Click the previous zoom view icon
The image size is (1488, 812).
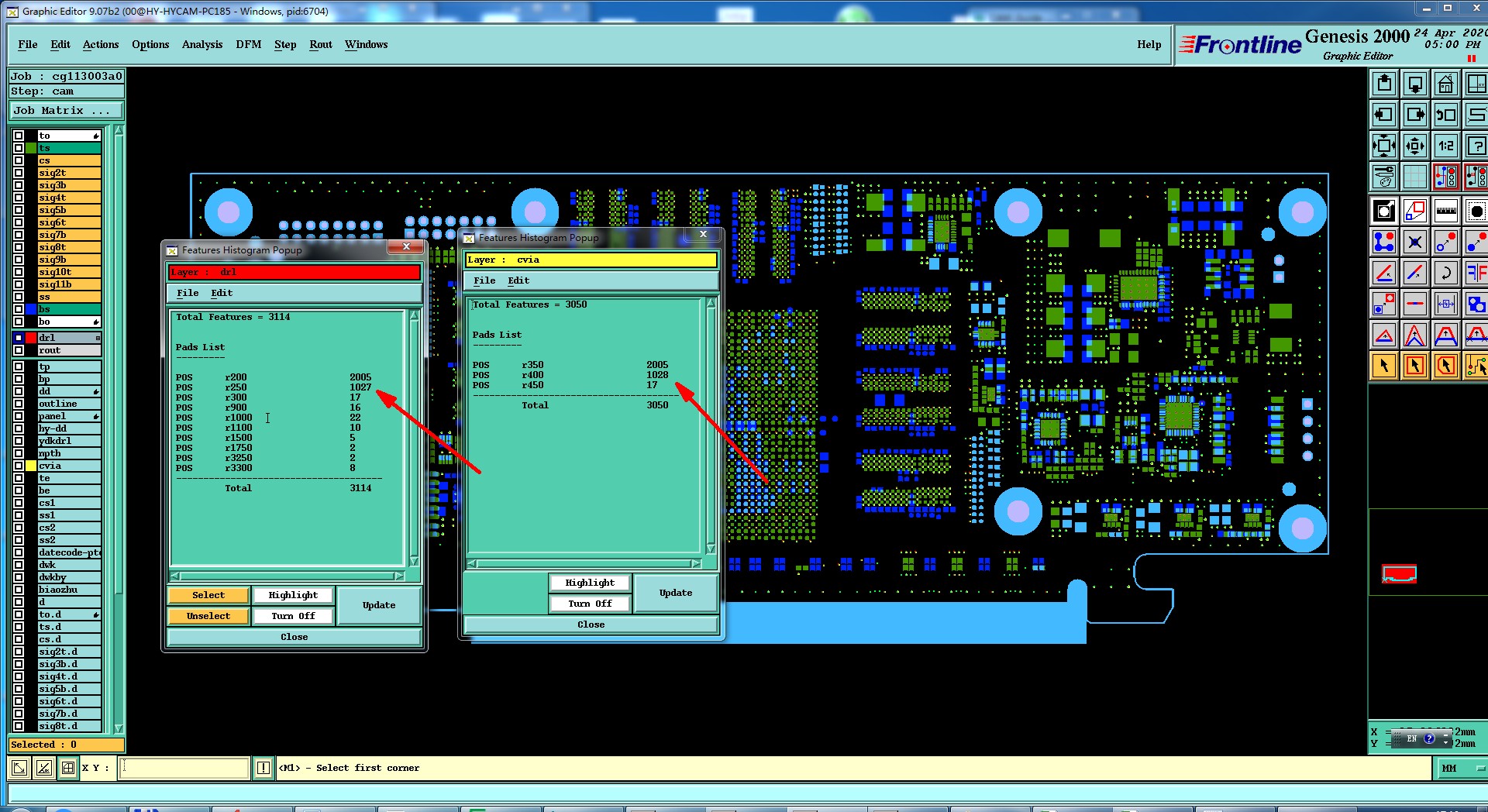(1446, 115)
